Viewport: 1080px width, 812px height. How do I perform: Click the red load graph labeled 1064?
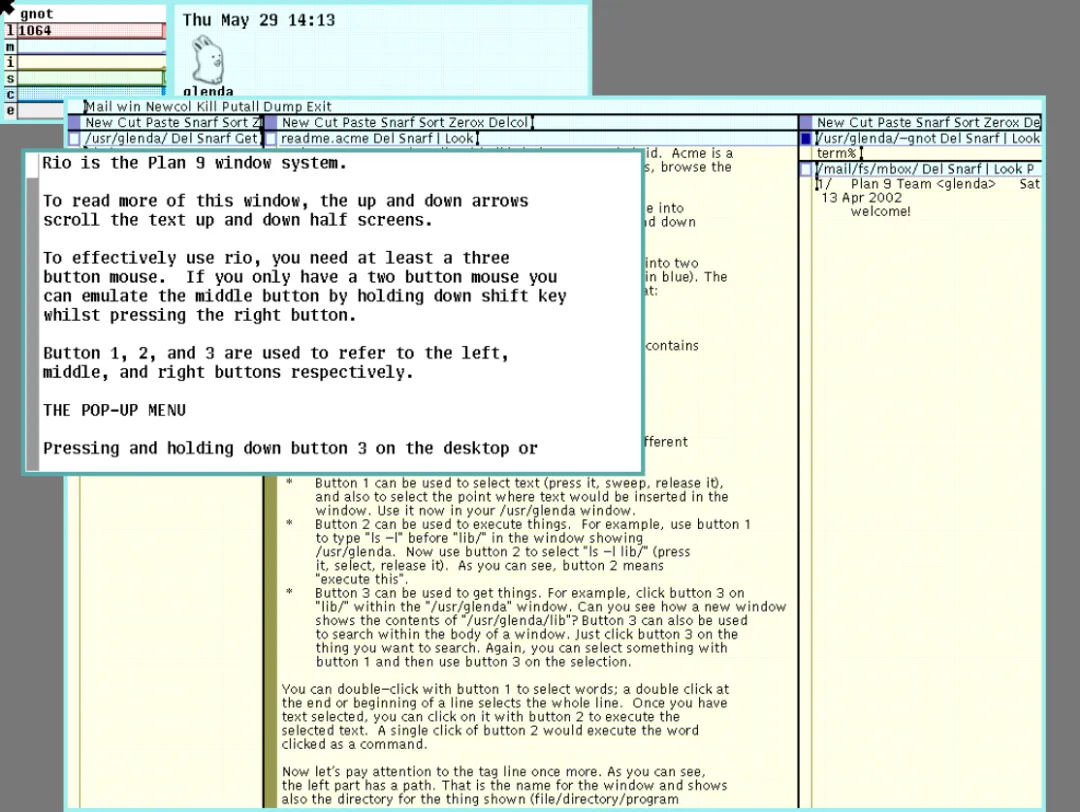tap(91, 30)
